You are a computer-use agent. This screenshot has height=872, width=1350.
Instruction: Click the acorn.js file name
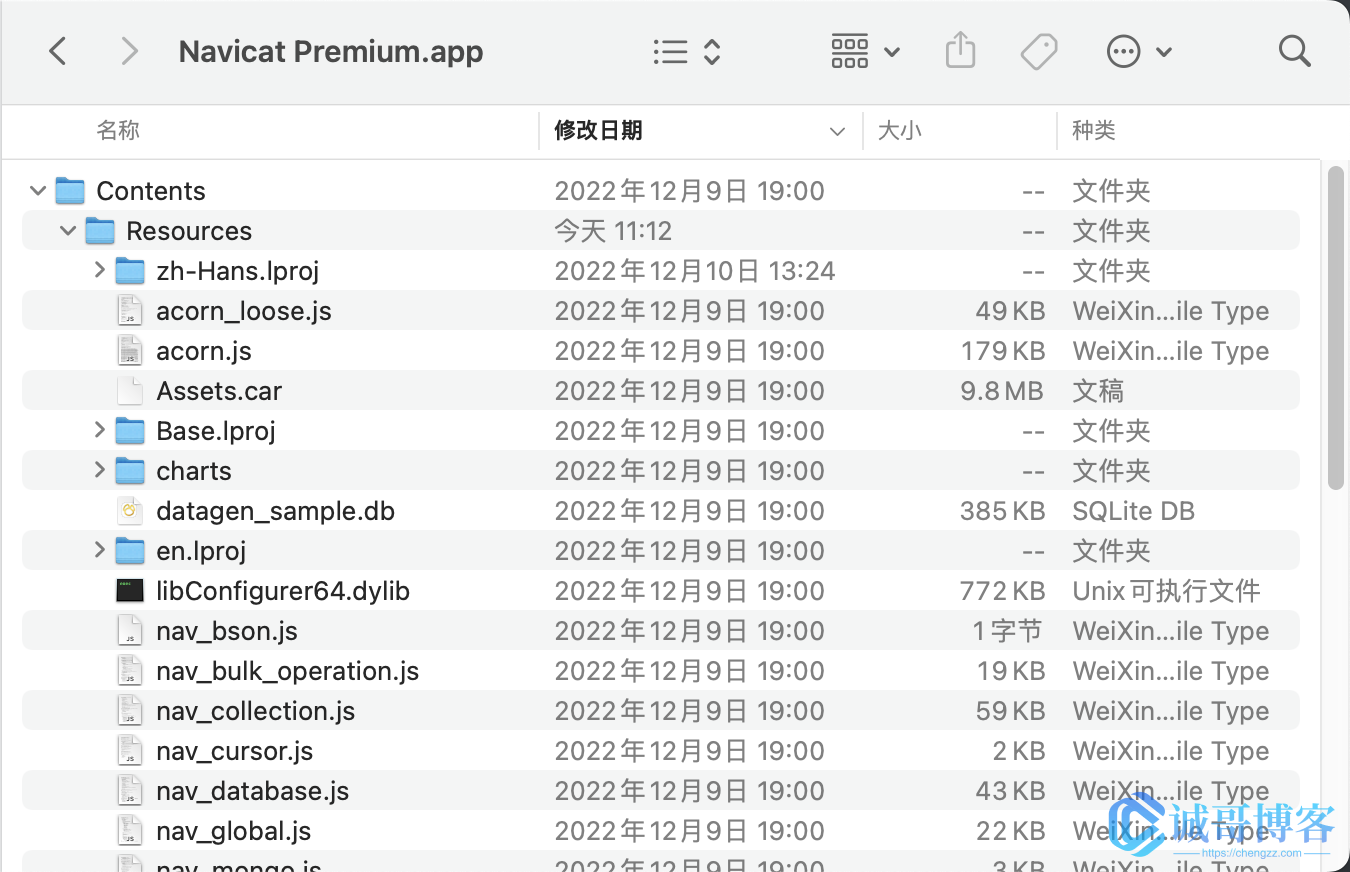(204, 351)
